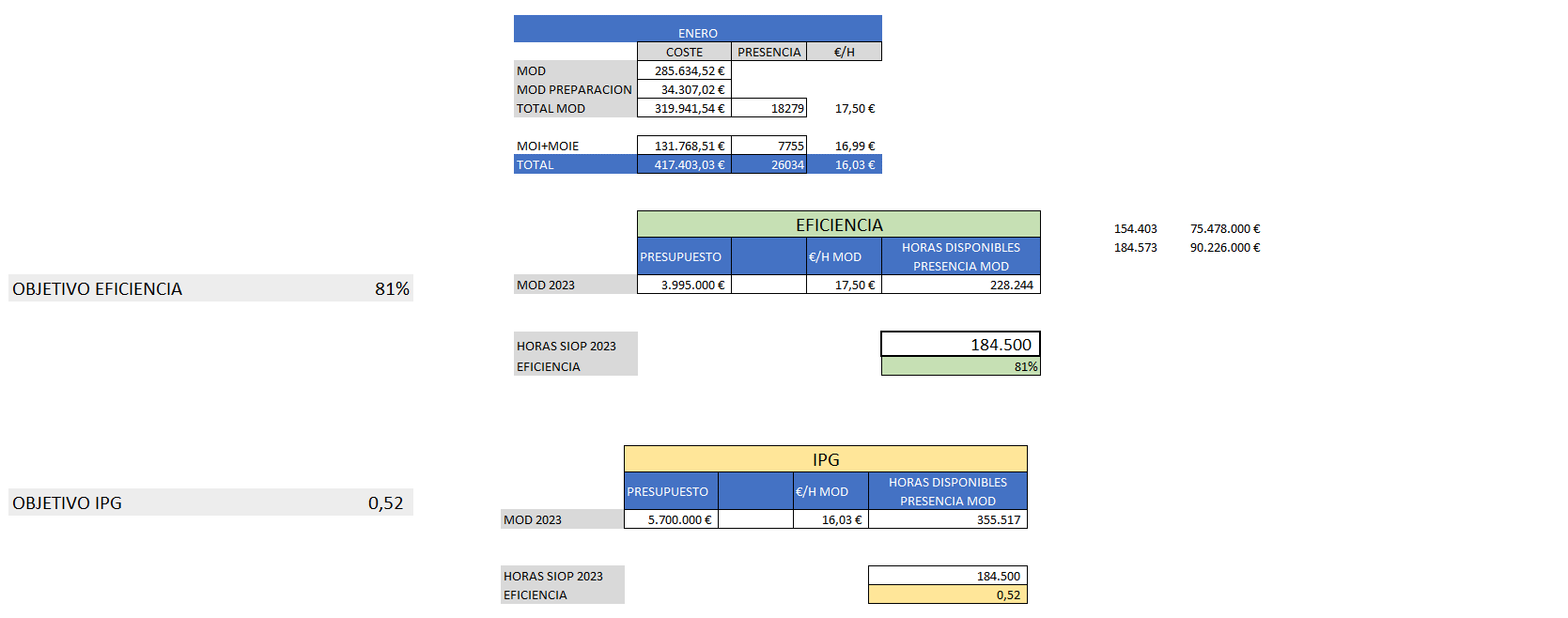
Task: Click the MOI+MOIE cost cell 131.768,51 €
Action: point(684,146)
